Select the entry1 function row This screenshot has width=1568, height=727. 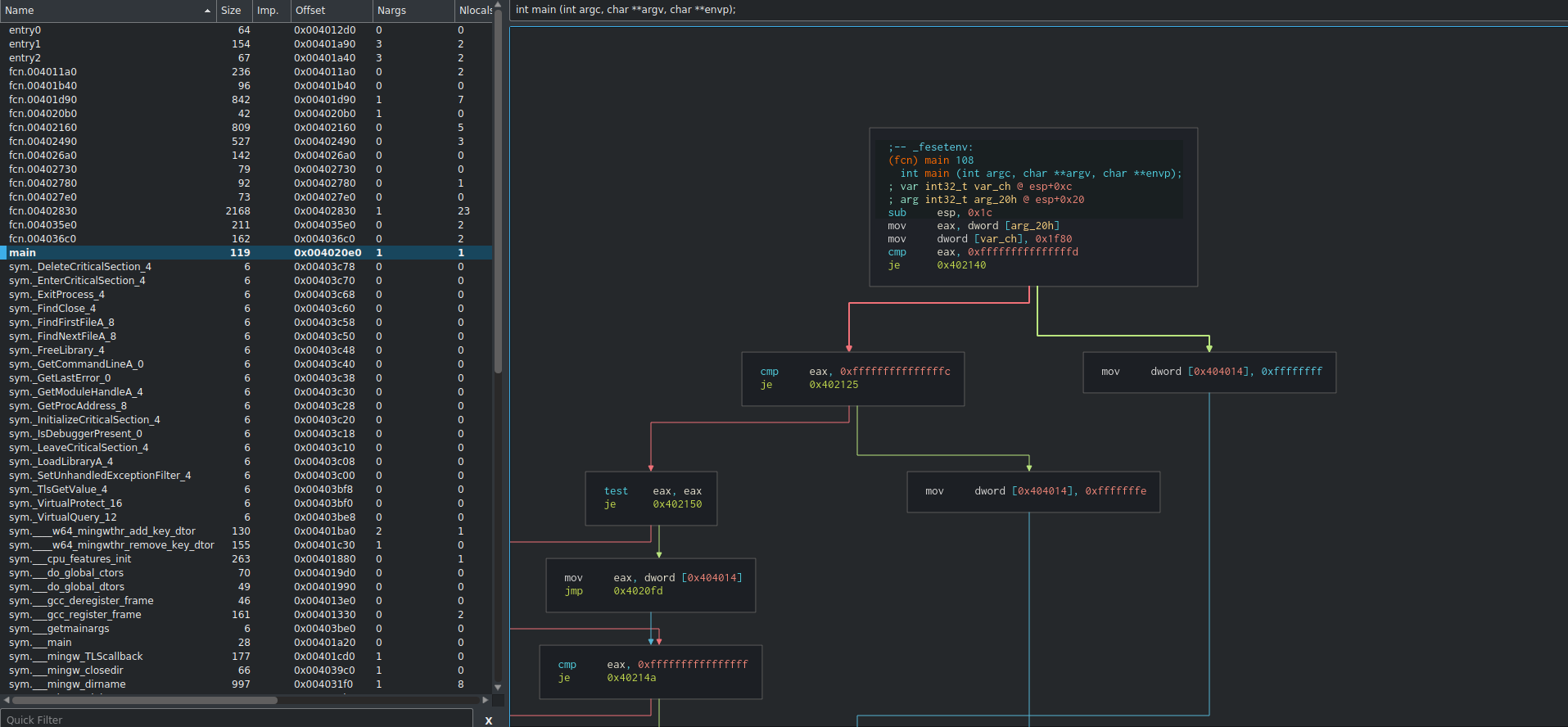point(246,44)
